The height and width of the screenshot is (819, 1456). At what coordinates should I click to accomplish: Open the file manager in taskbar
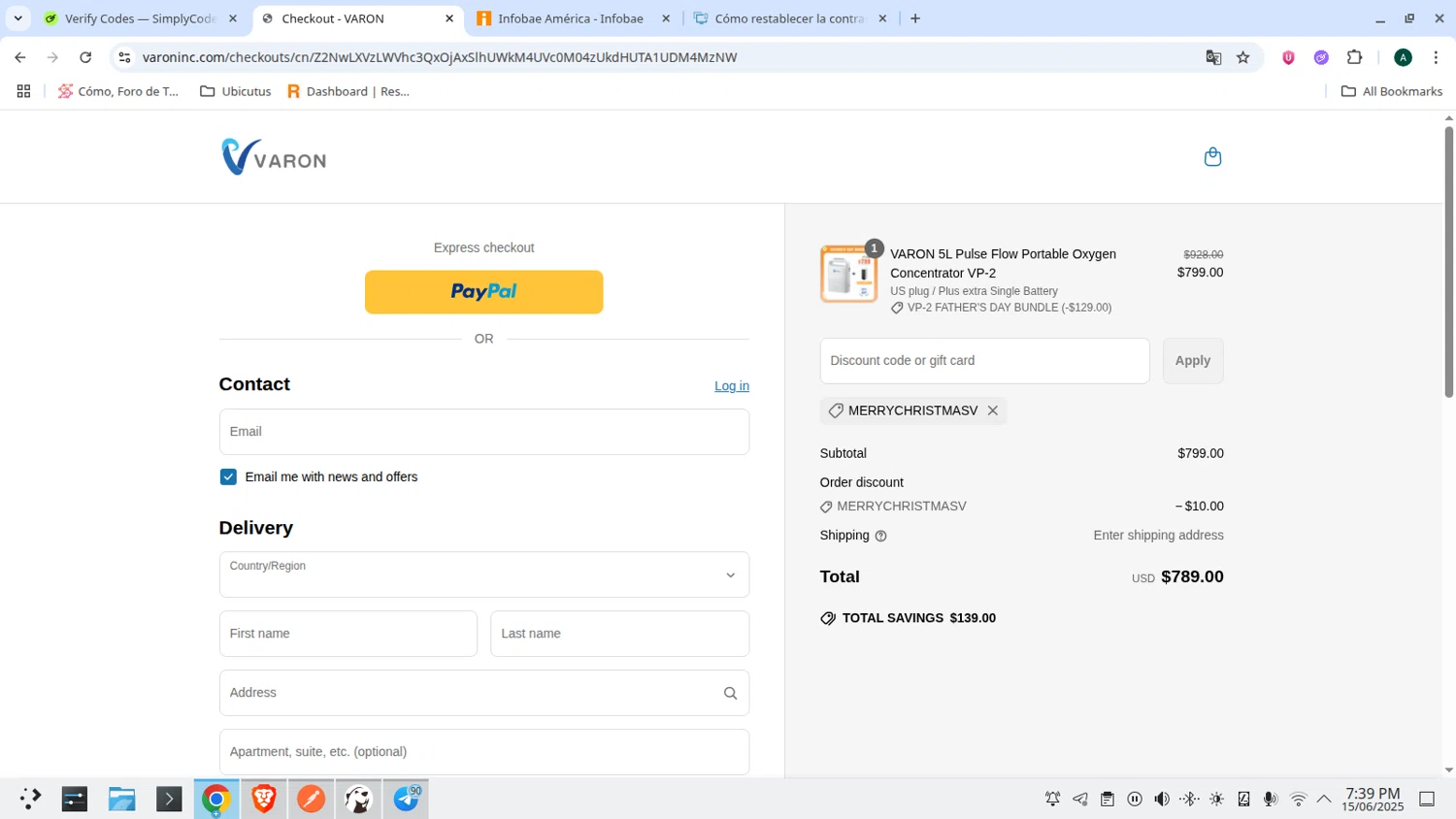(121, 799)
